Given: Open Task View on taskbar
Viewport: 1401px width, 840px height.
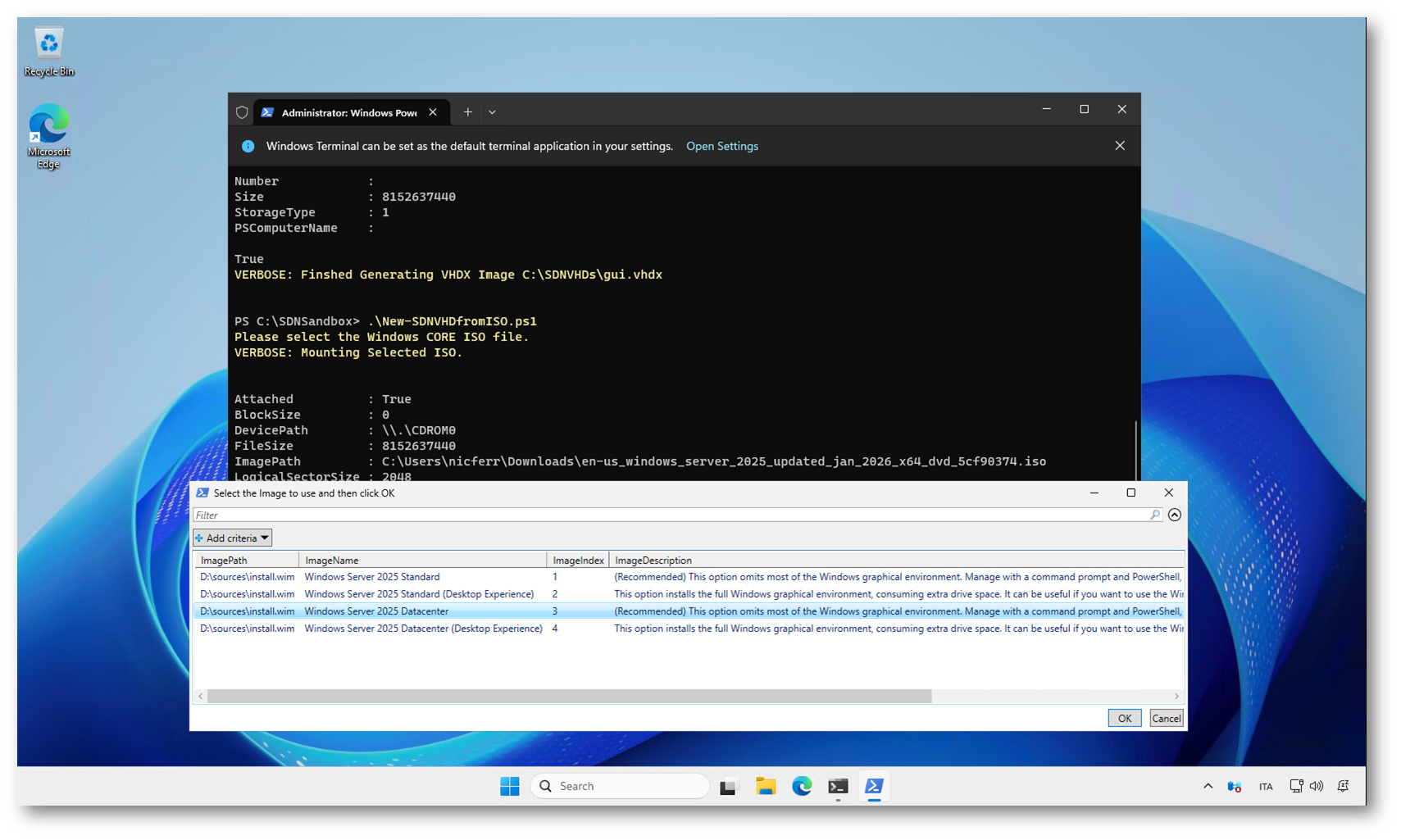Looking at the screenshot, I should [x=728, y=787].
